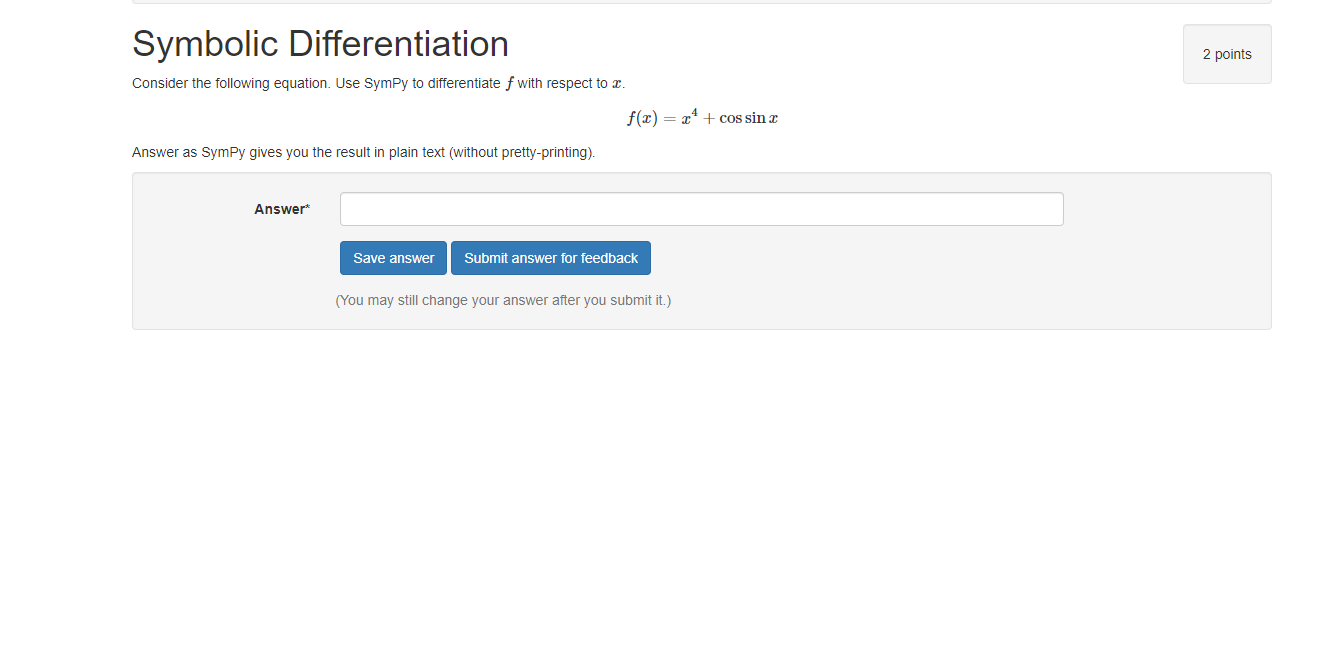Click the instruction text about SymPy

(378, 83)
